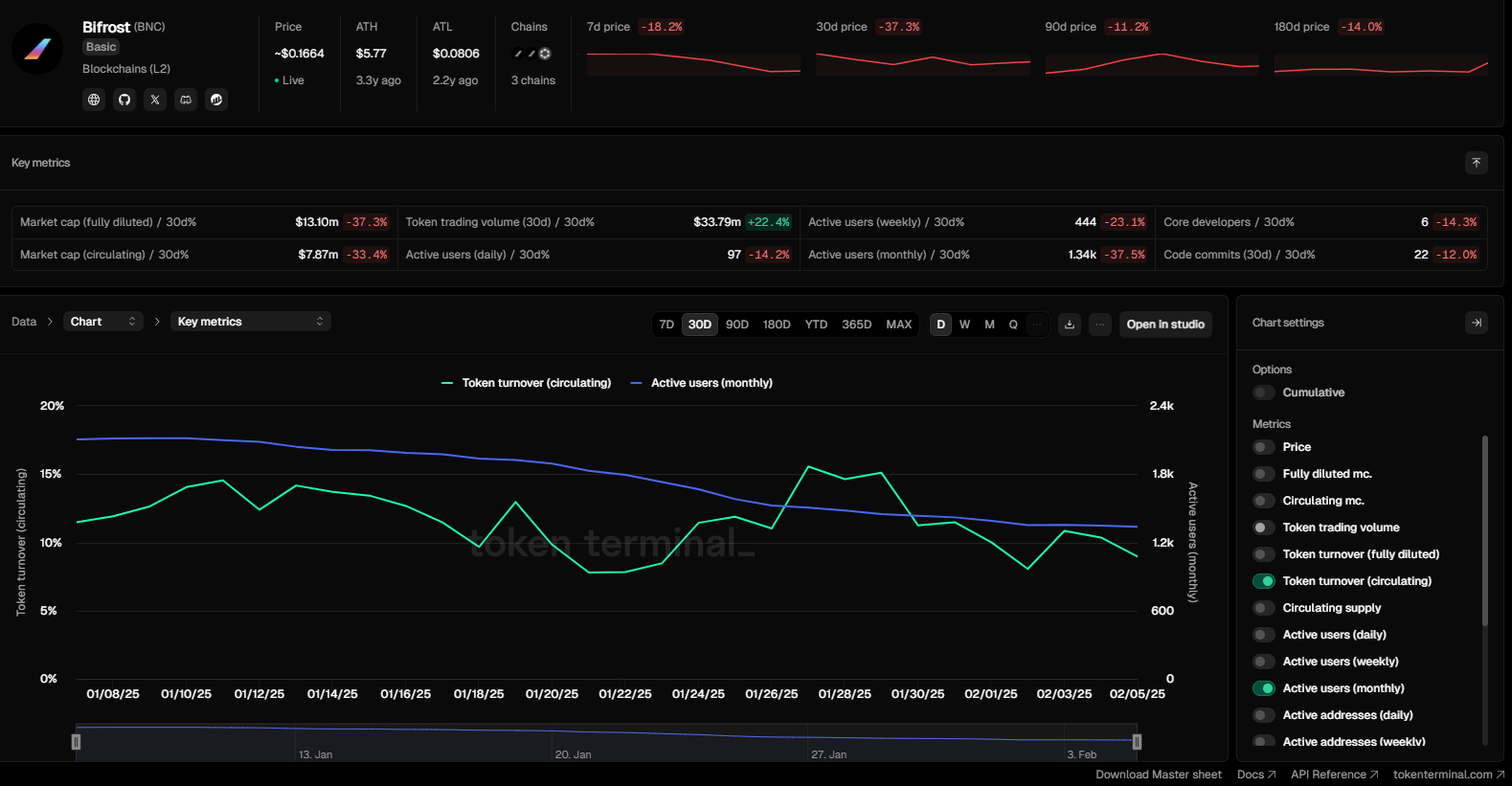Click the Basic badge
This screenshot has height=786, width=1512.
pos(101,47)
